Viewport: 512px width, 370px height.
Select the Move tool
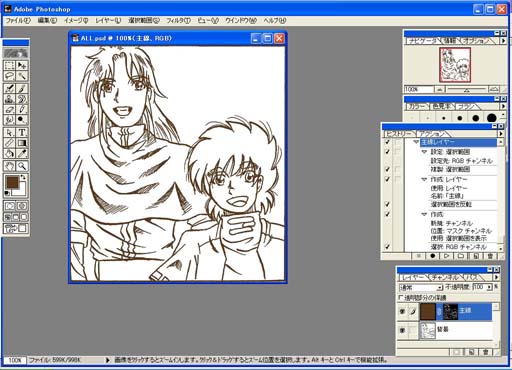(x=22, y=65)
